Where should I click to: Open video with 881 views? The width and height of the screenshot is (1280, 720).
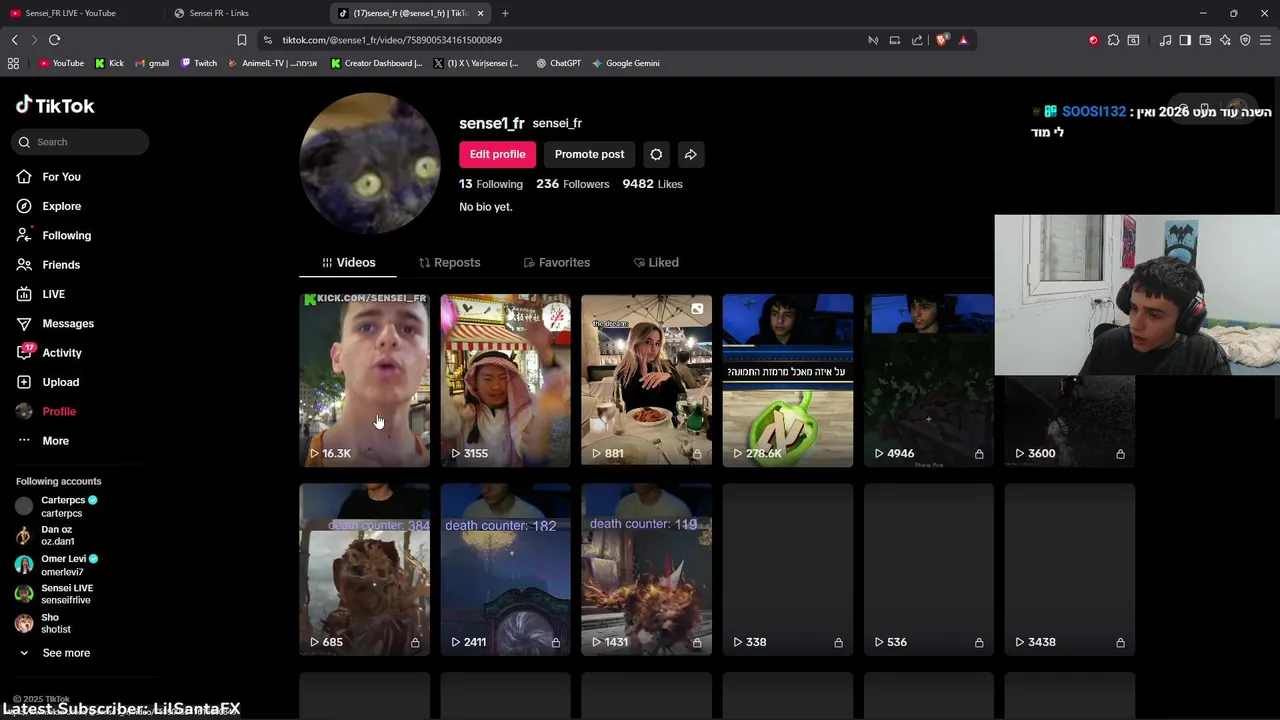(x=647, y=380)
